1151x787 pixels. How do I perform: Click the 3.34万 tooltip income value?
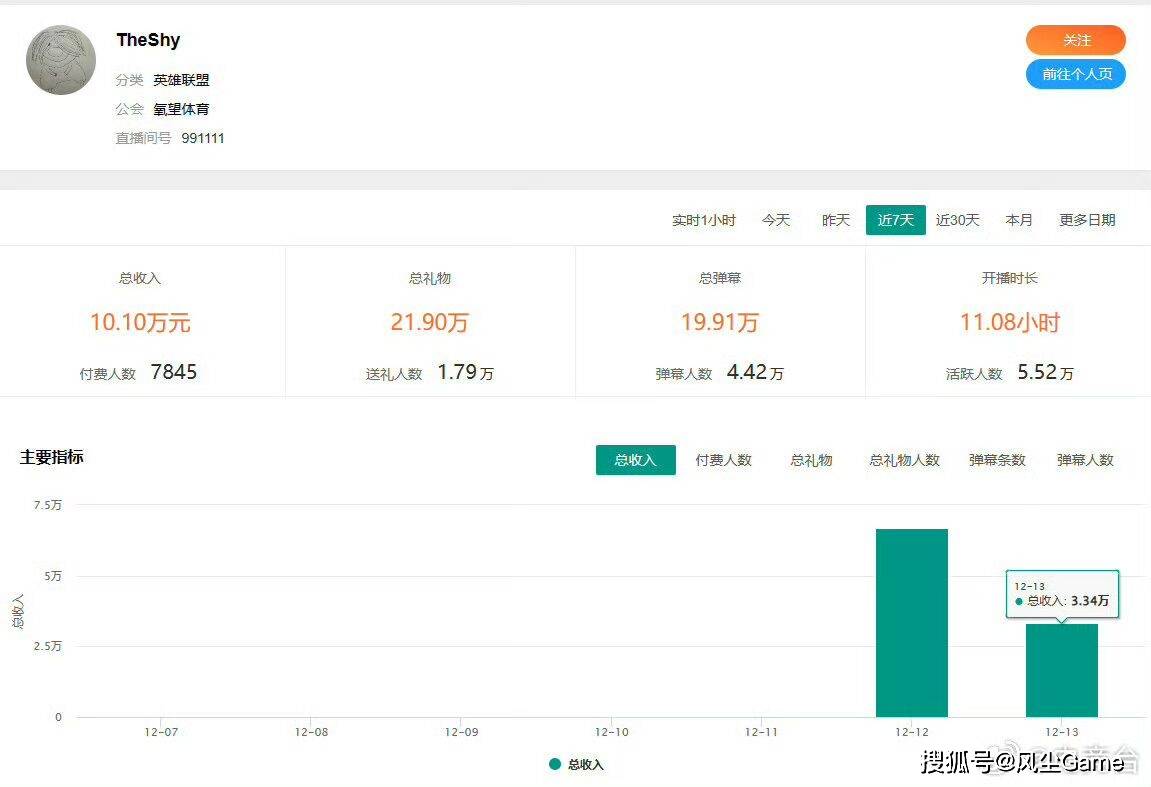[x=1089, y=601]
